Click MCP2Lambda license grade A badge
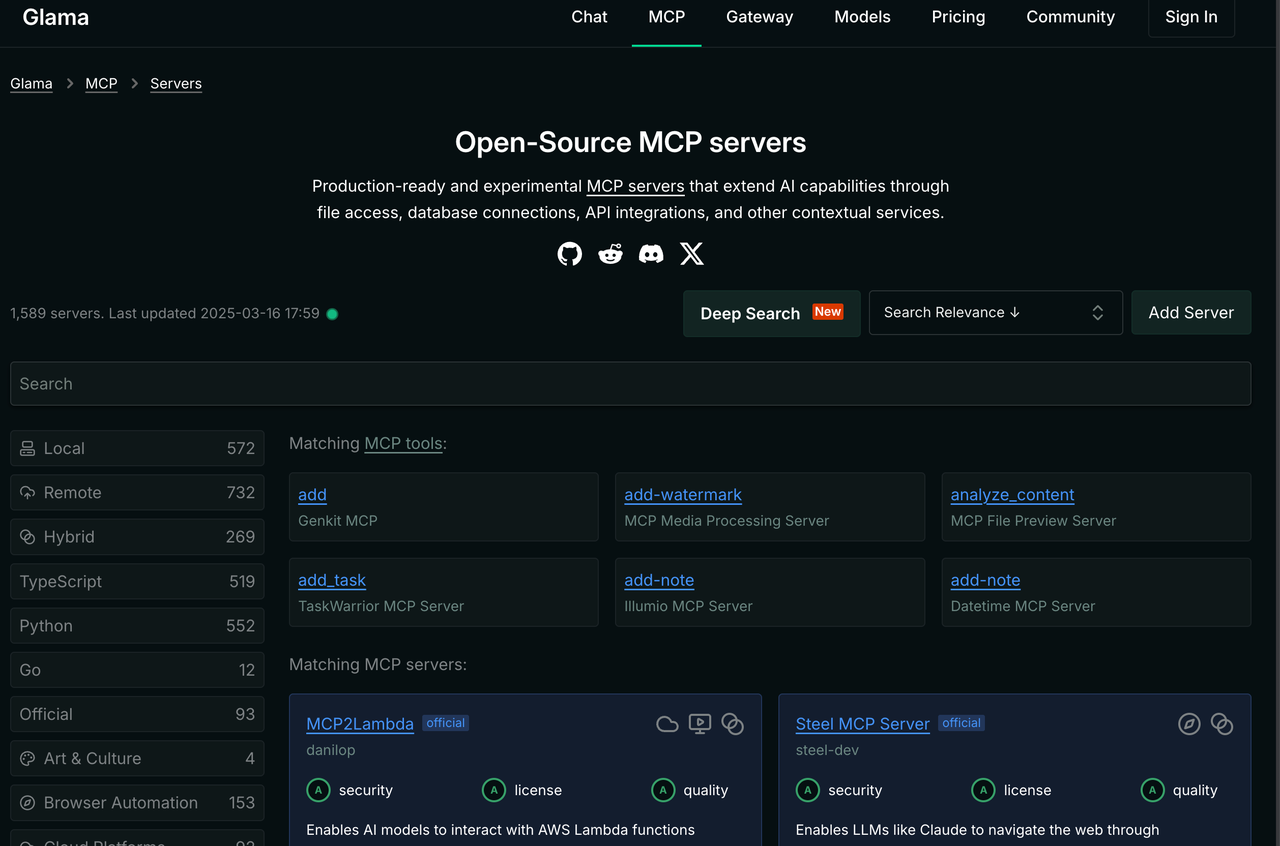1280x846 pixels. [x=494, y=790]
